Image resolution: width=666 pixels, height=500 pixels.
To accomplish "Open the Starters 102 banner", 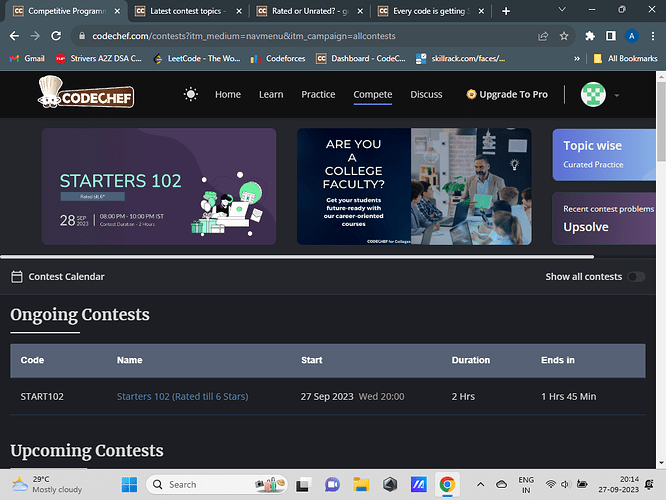I will [x=159, y=186].
